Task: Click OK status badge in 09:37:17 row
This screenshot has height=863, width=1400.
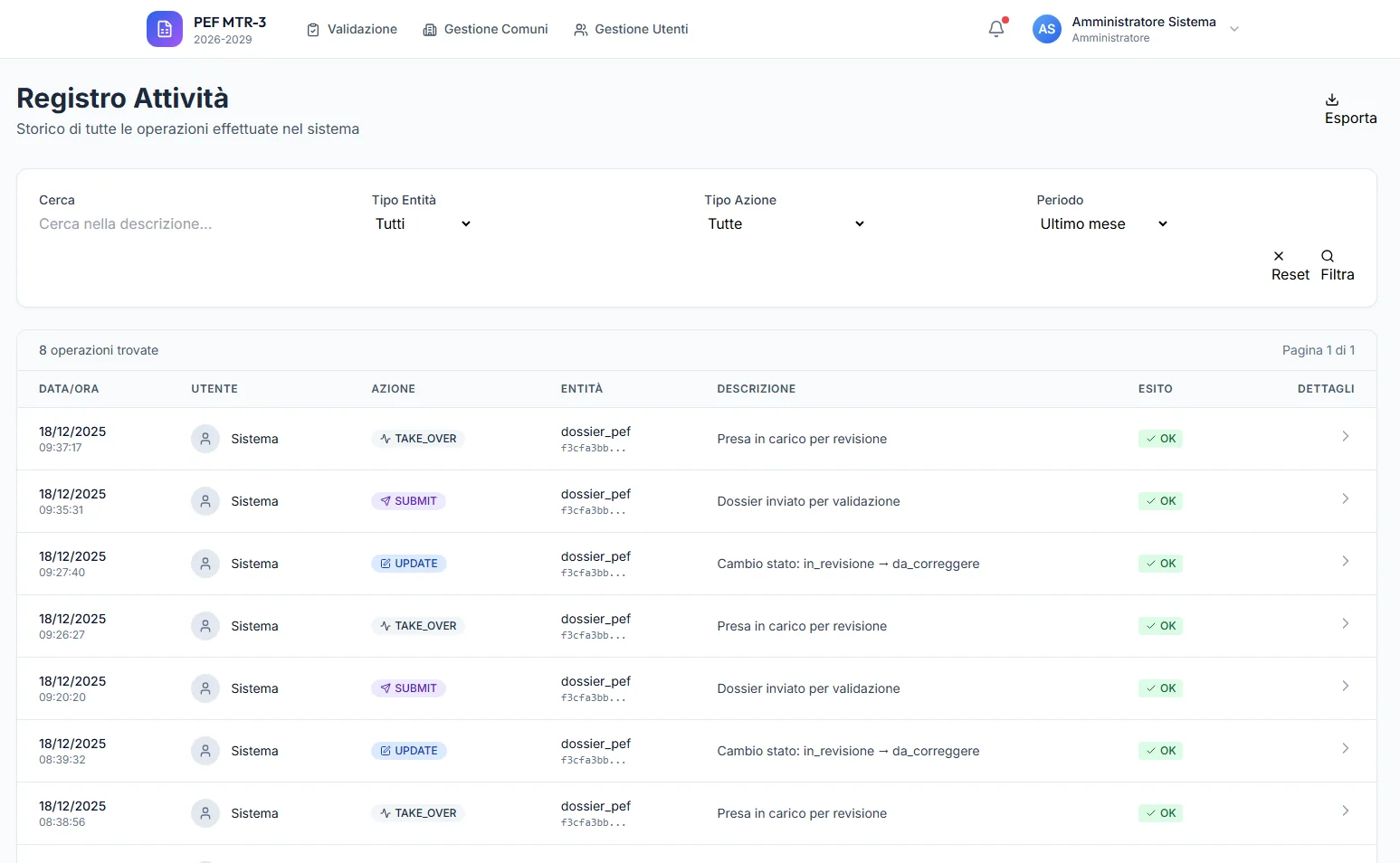Action: pyautogui.click(x=1160, y=439)
